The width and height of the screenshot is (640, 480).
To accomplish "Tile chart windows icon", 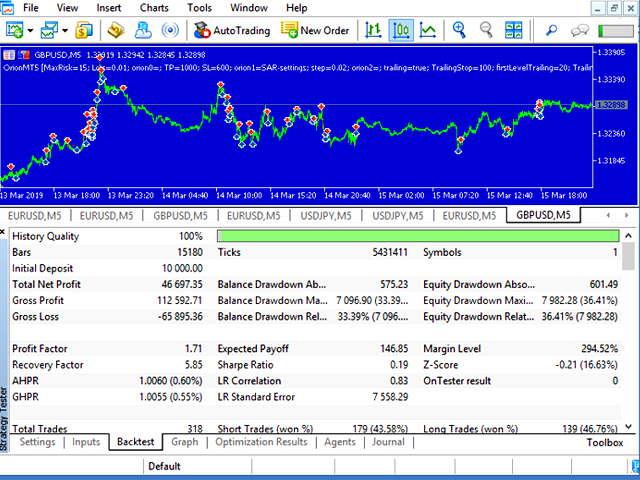I will (513, 30).
